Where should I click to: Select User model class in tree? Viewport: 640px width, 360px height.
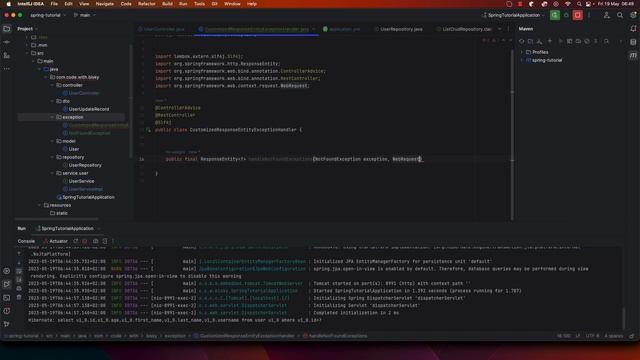coord(73,149)
